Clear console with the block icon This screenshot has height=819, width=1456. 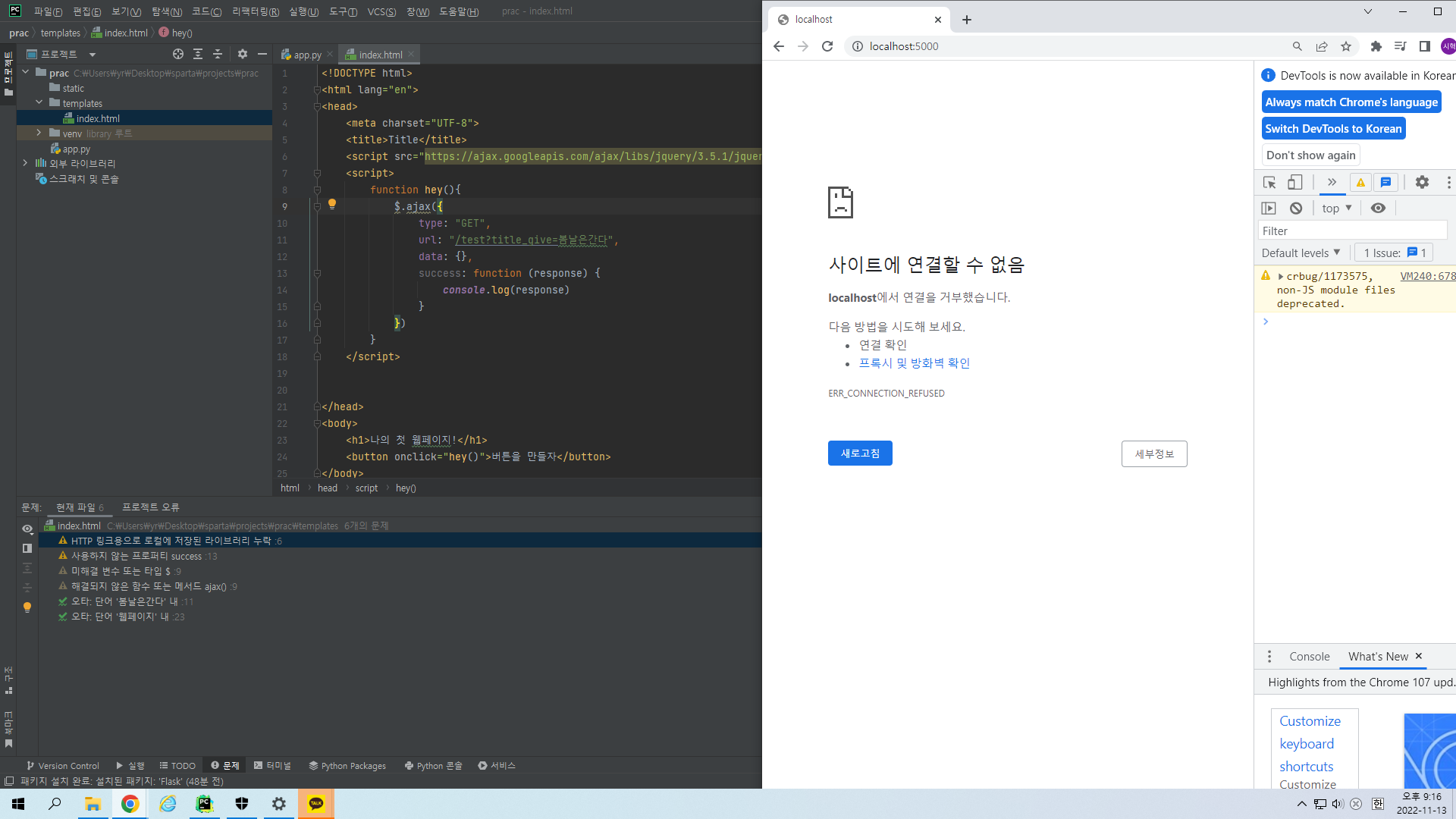coord(1296,208)
